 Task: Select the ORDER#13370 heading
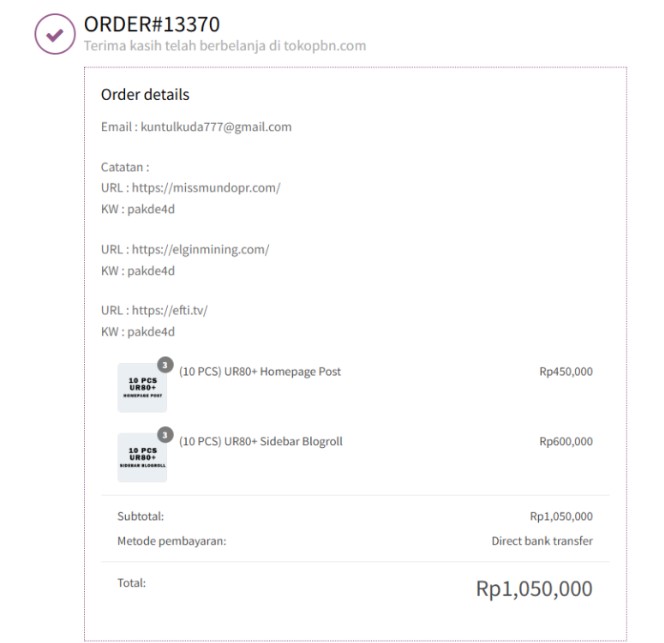click(x=152, y=24)
